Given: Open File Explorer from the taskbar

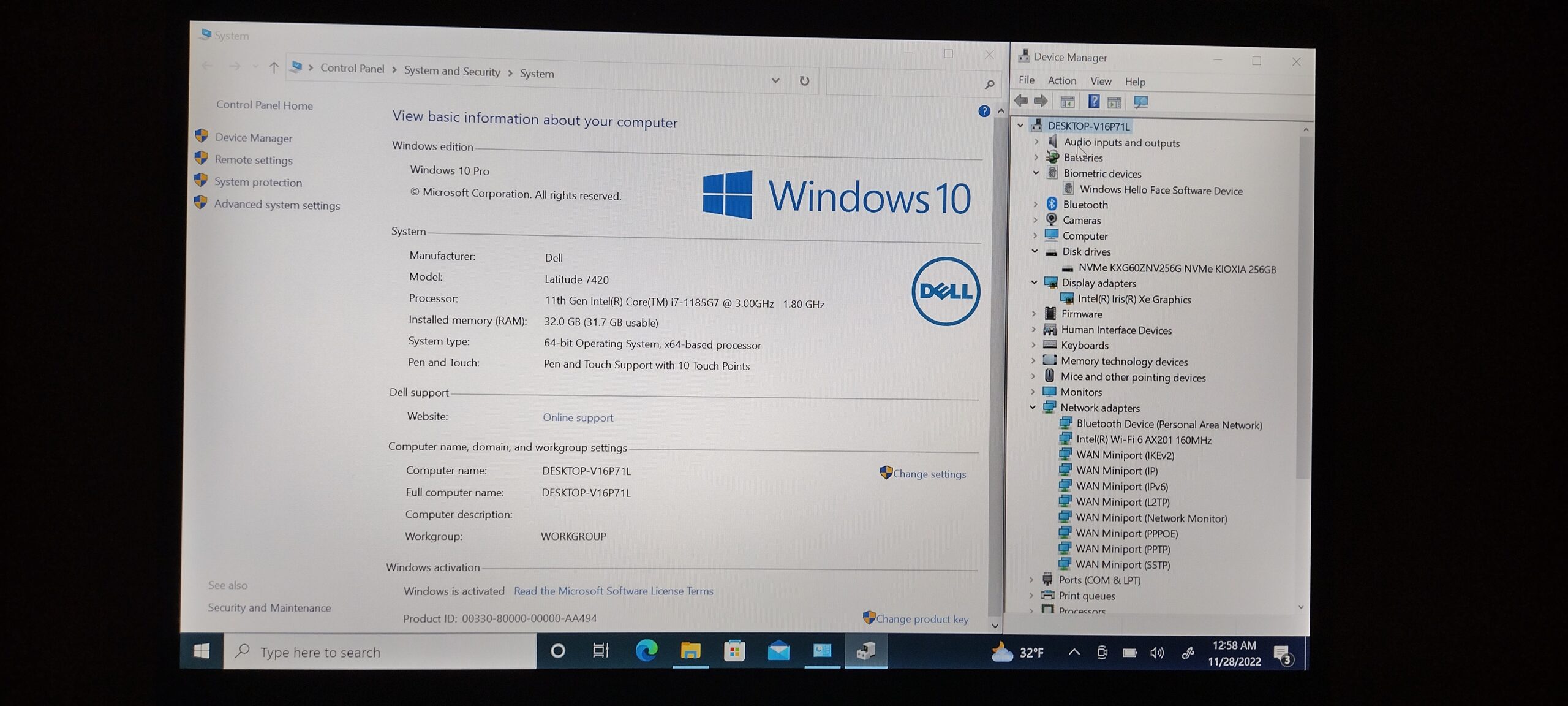Looking at the screenshot, I should (x=690, y=651).
